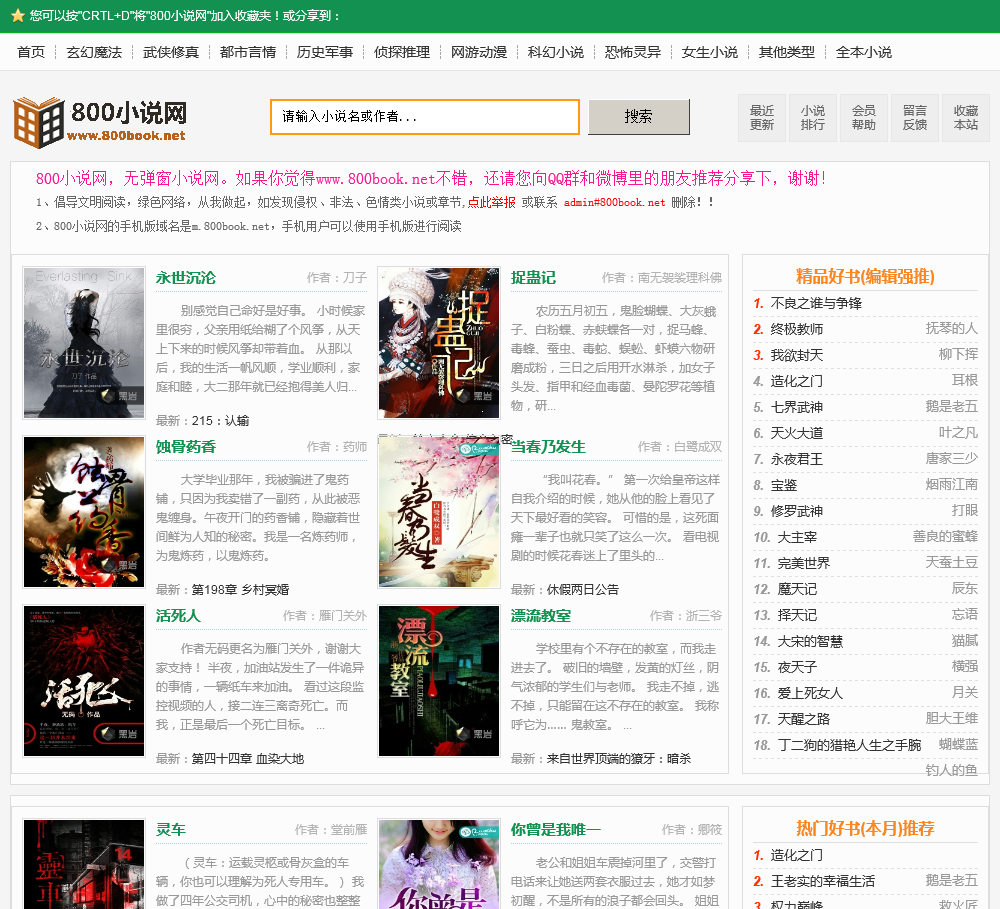Click the 点此举报 report link

click(492, 202)
